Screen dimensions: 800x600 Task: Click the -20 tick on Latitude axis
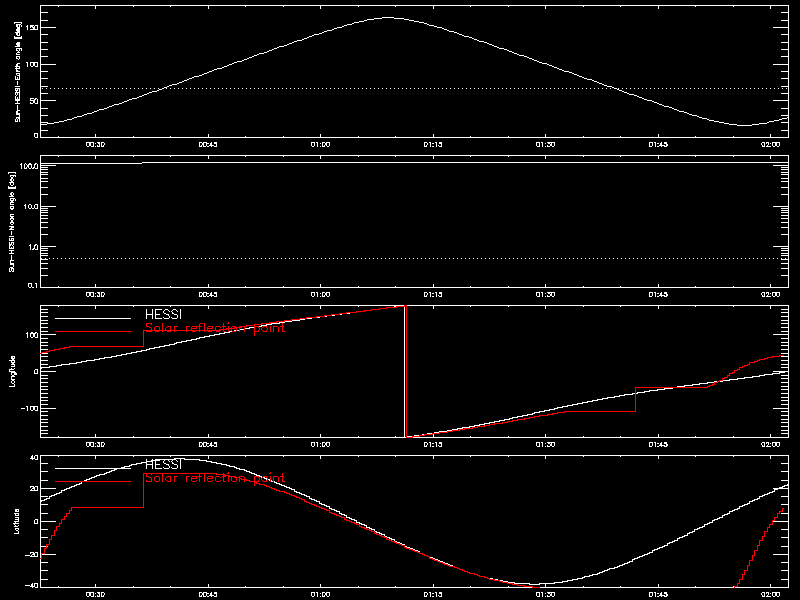pos(32,555)
